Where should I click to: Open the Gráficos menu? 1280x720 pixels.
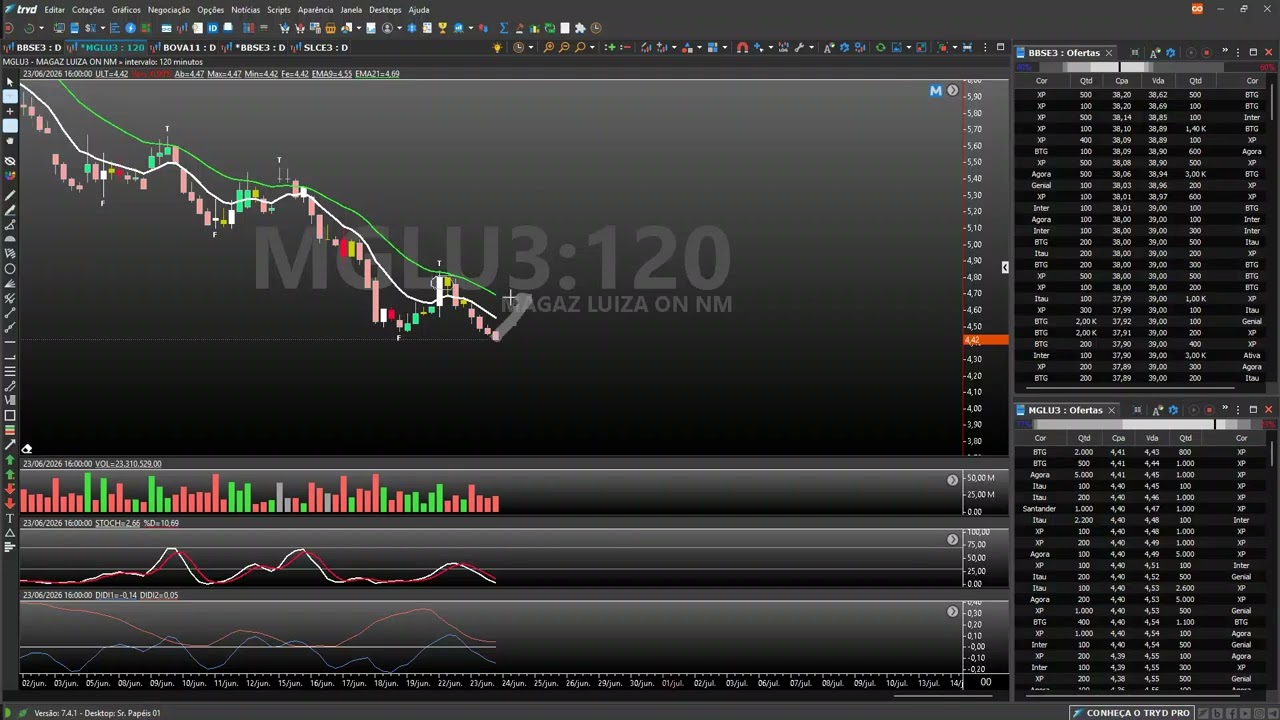click(126, 10)
